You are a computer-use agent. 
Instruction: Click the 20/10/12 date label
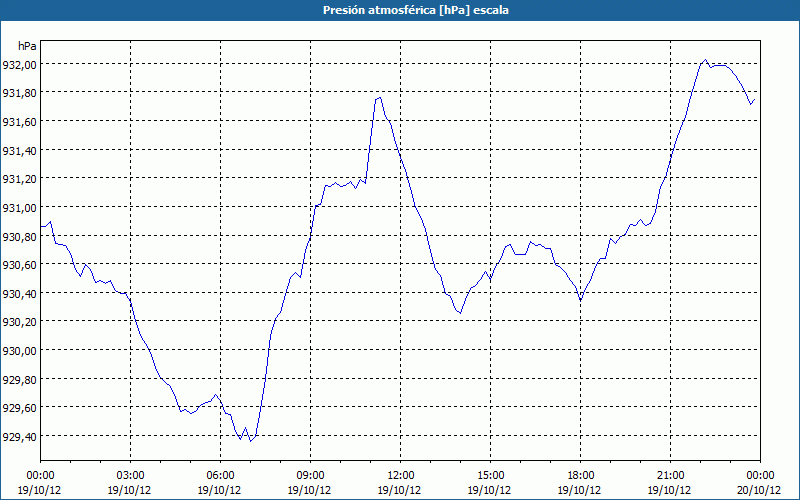click(x=760, y=490)
